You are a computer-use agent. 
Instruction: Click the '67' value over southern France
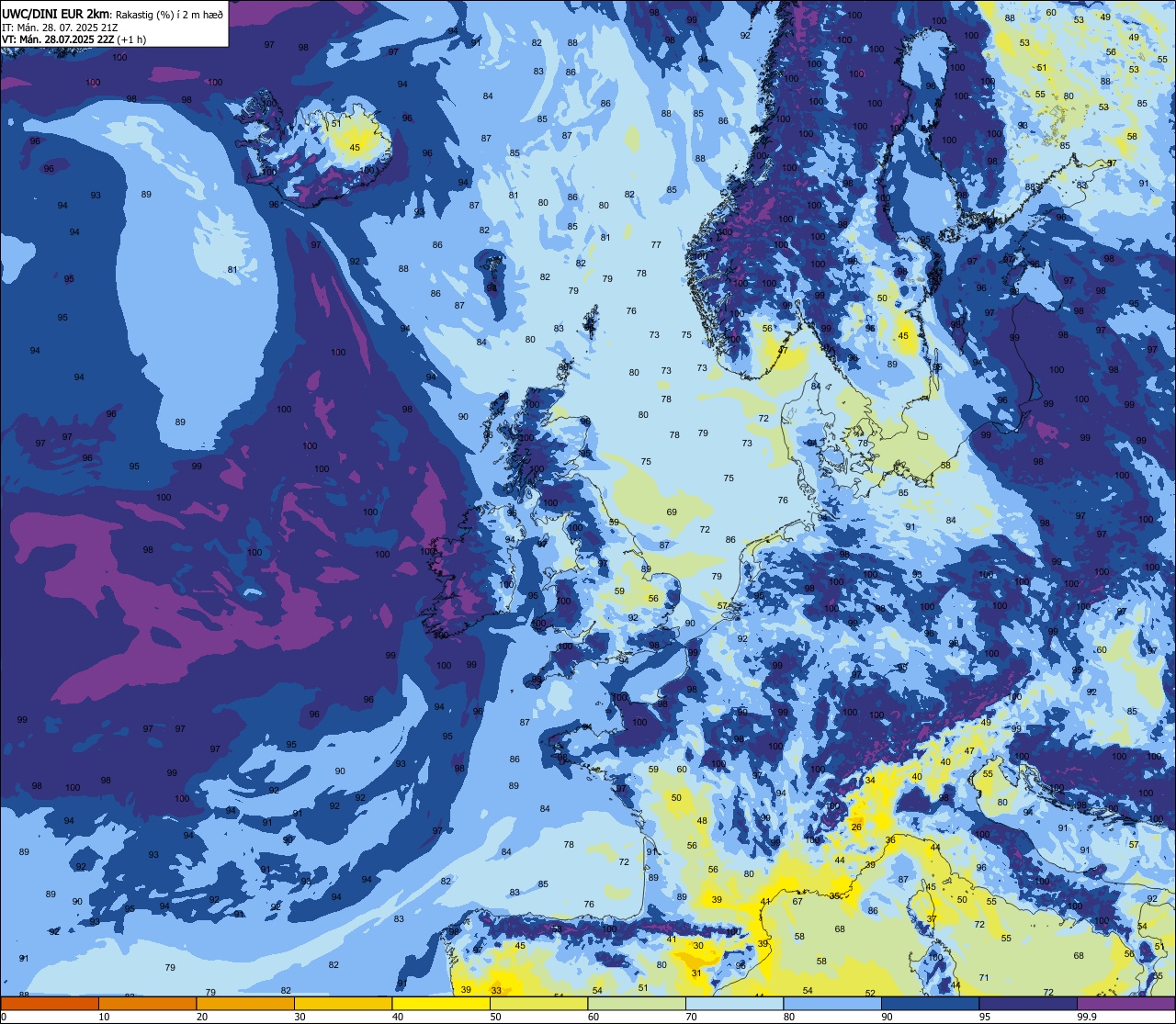click(x=797, y=901)
